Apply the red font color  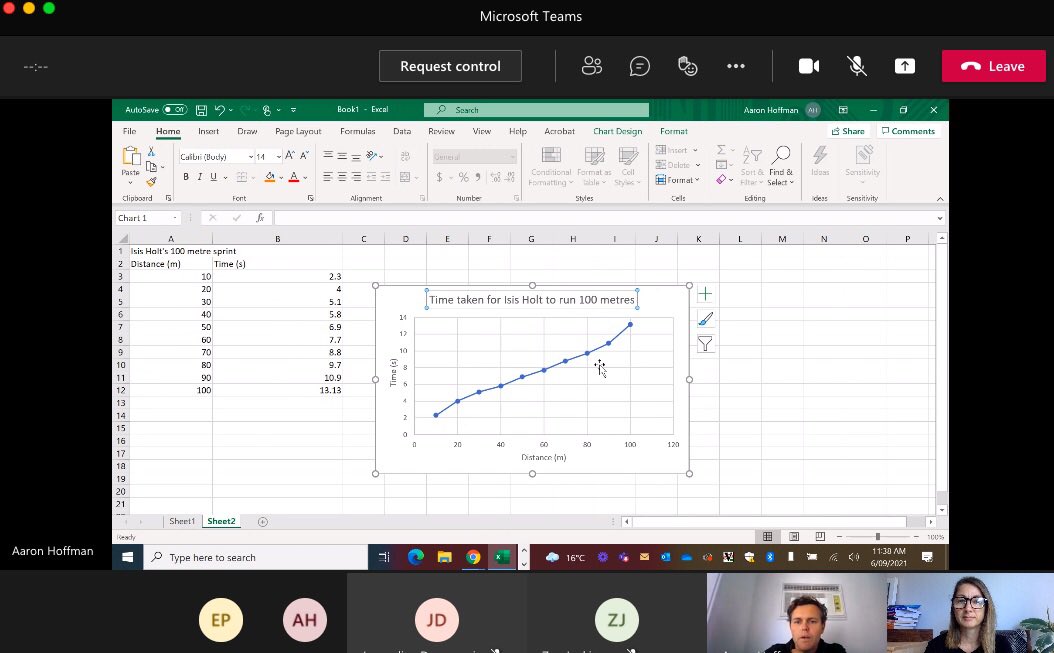[294, 177]
